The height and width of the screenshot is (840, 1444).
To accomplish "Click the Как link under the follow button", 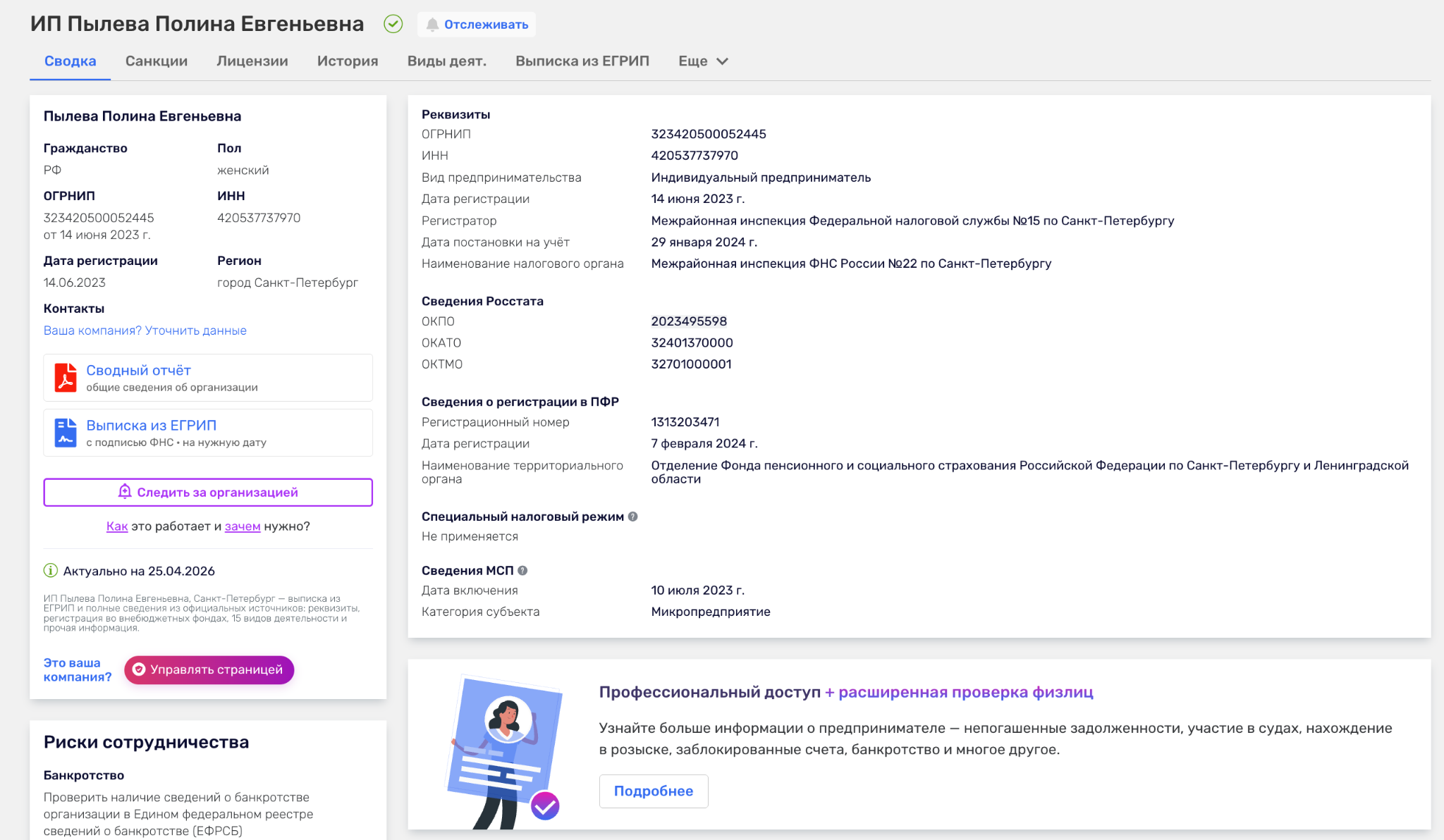I will coord(117,526).
